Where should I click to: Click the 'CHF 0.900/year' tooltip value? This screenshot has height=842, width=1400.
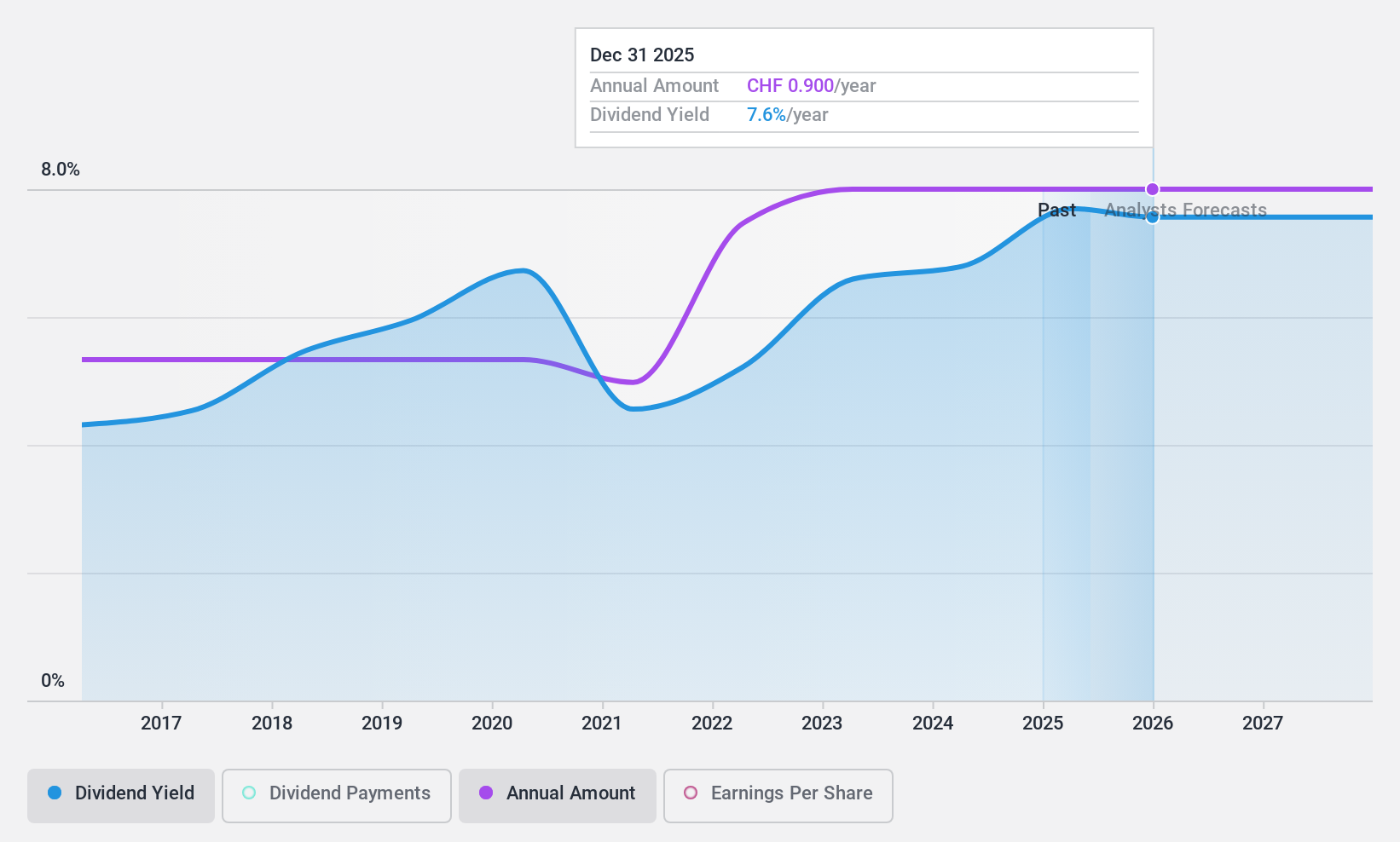pos(812,86)
